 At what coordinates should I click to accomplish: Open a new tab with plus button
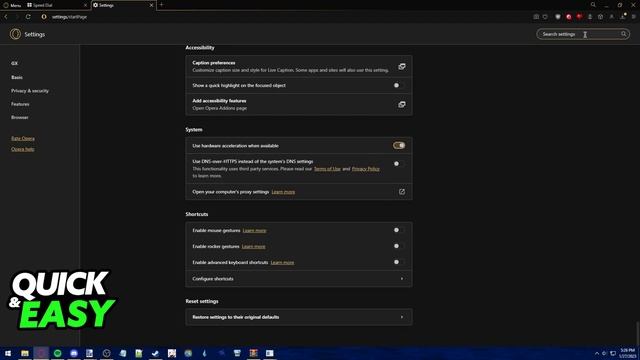tap(162, 5)
